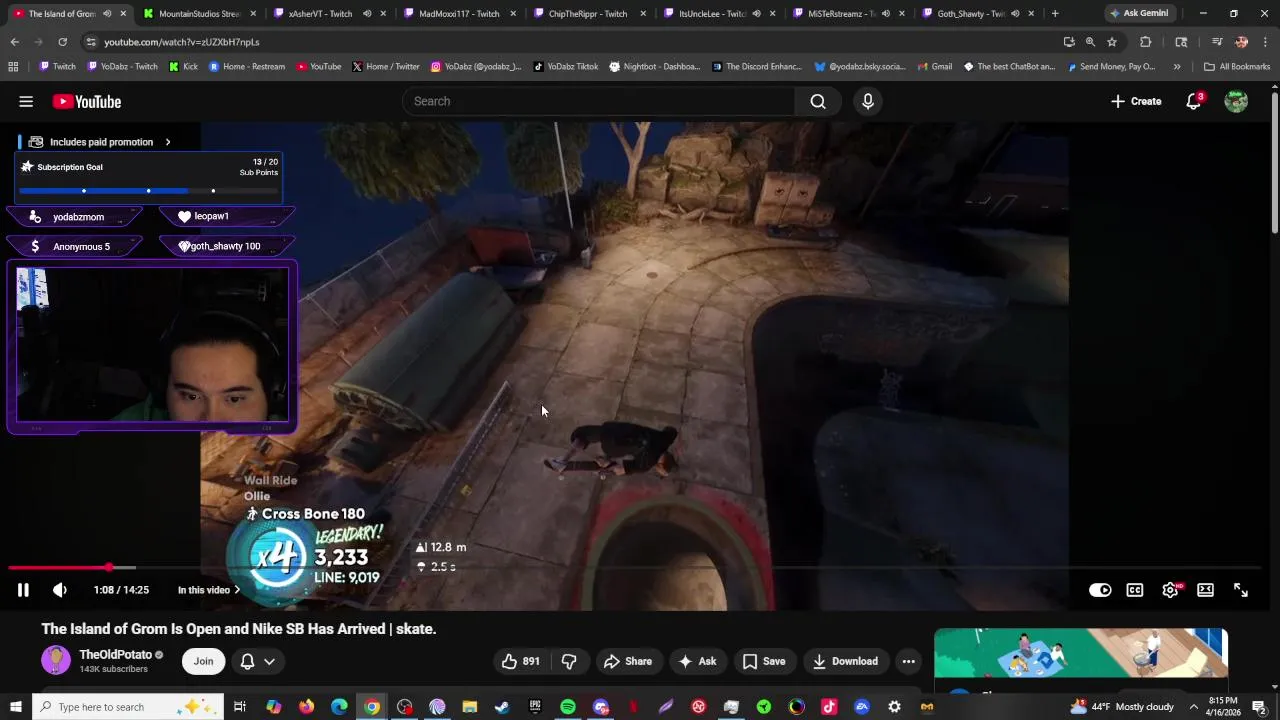1280x720 pixels.
Task: Mute the Goth_Shawty tab audio
Action: point(1015,14)
